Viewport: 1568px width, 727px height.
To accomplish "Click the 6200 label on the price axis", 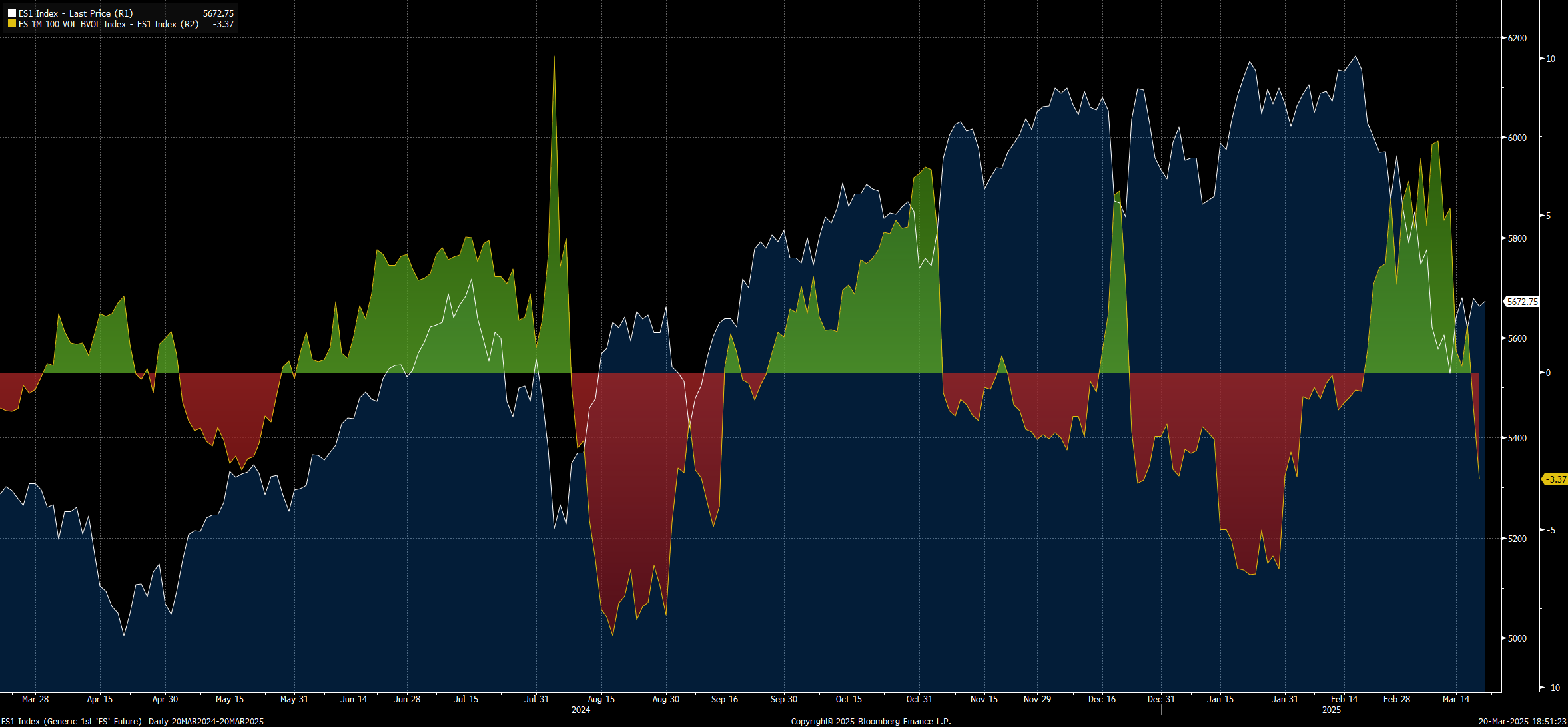I will click(1517, 38).
